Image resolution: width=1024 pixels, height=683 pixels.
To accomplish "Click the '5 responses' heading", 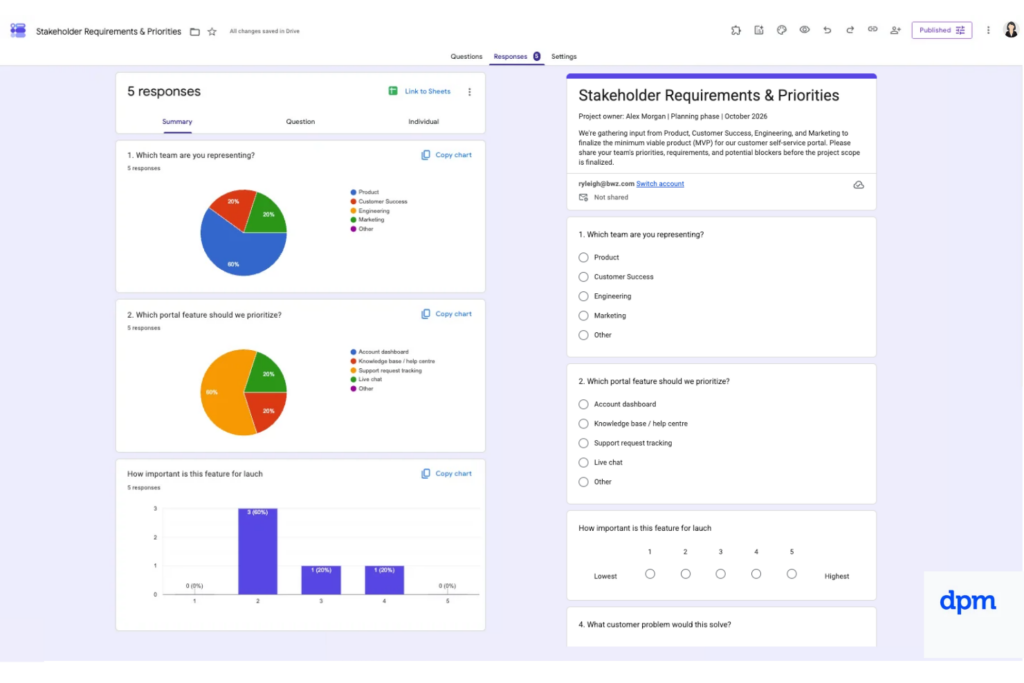I will [x=164, y=91].
